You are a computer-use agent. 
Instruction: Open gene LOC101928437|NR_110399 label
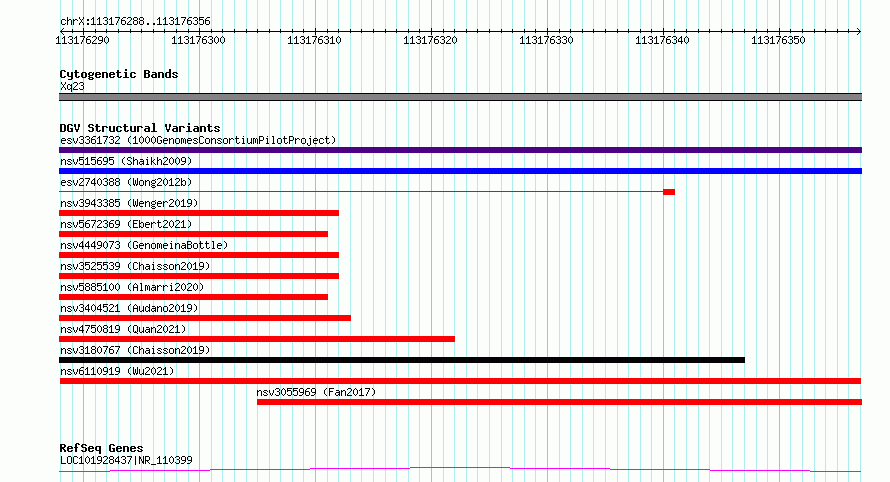tap(126, 460)
